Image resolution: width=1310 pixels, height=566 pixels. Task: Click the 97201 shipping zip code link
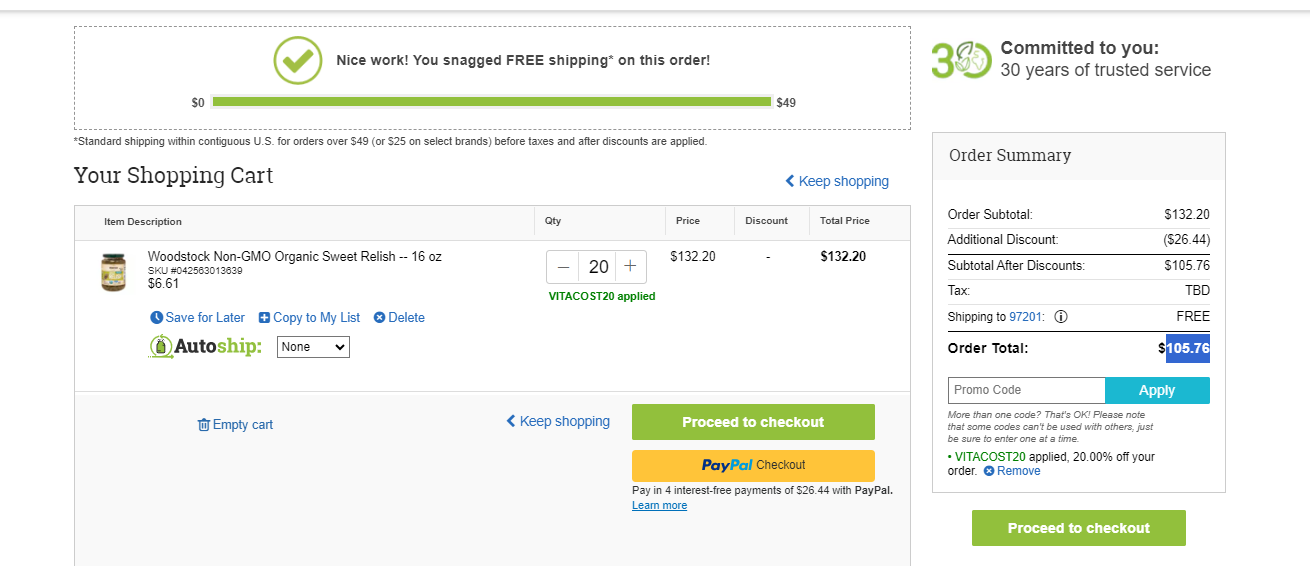[x=1026, y=317]
